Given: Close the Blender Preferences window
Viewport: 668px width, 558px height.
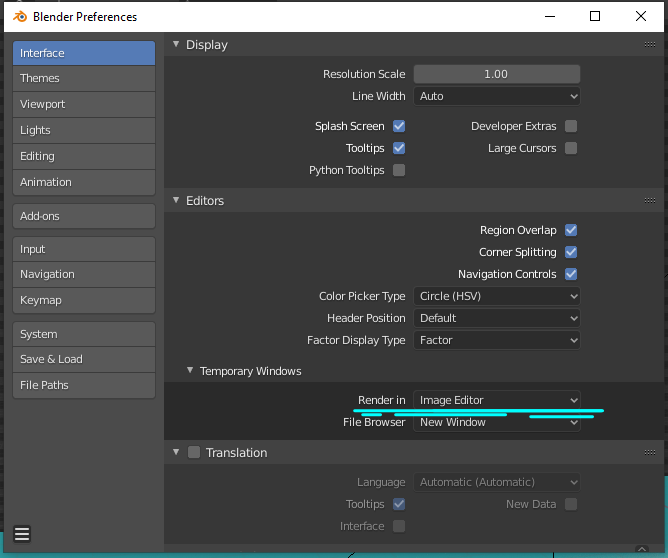Looking at the screenshot, I should click(641, 17).
